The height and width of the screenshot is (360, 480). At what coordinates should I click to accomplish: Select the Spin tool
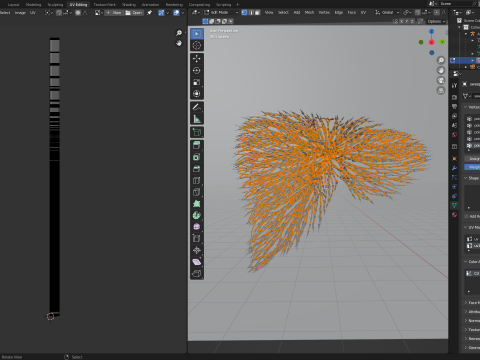tap(197, 215)
